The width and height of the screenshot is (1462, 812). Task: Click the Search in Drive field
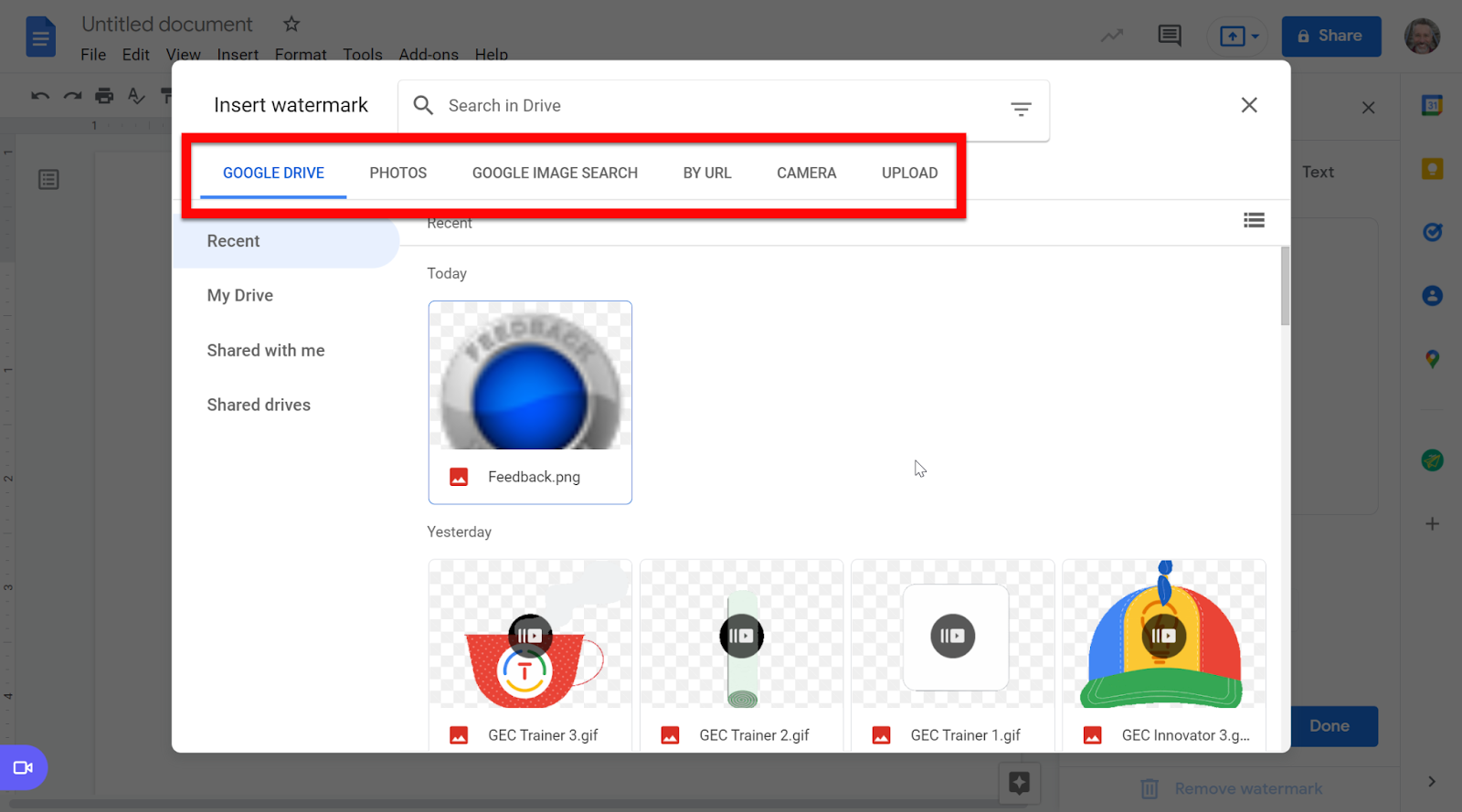pos(722,106)
